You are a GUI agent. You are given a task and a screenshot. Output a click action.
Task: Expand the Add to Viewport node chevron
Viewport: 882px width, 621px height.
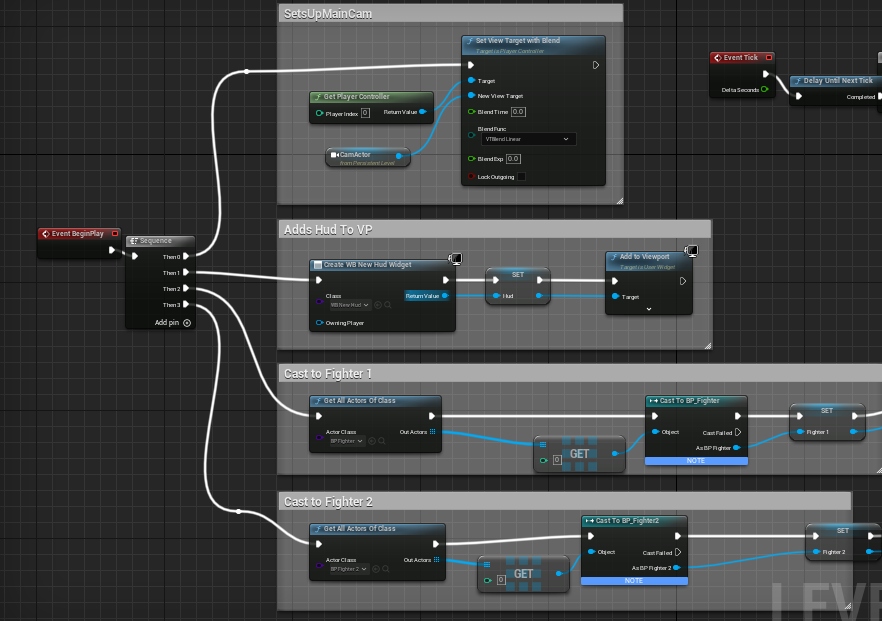pyautogui.click(x=649, y=309)
